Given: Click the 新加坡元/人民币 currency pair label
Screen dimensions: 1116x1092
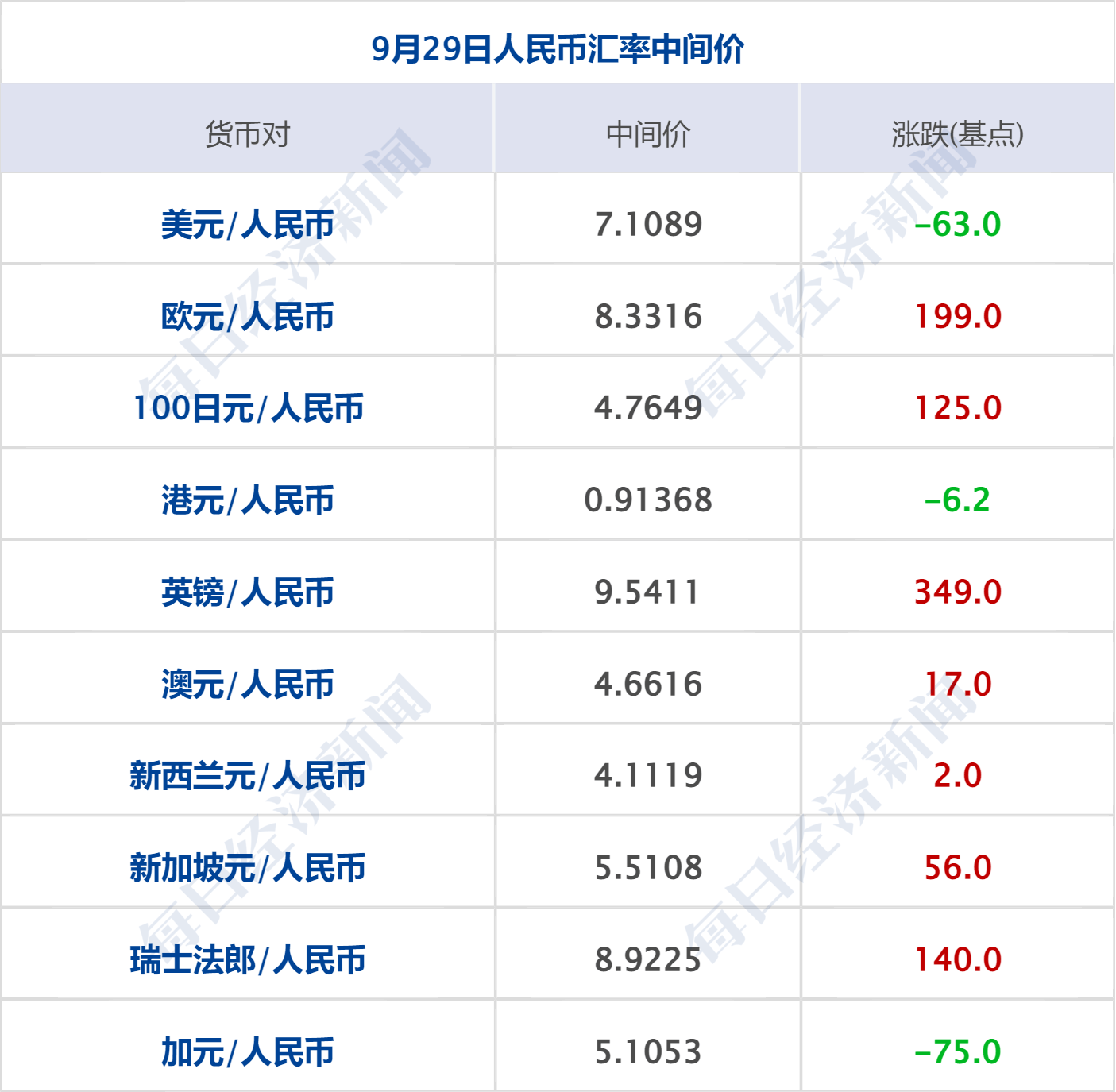Looking at the screenshot, I should pos(249,867).
